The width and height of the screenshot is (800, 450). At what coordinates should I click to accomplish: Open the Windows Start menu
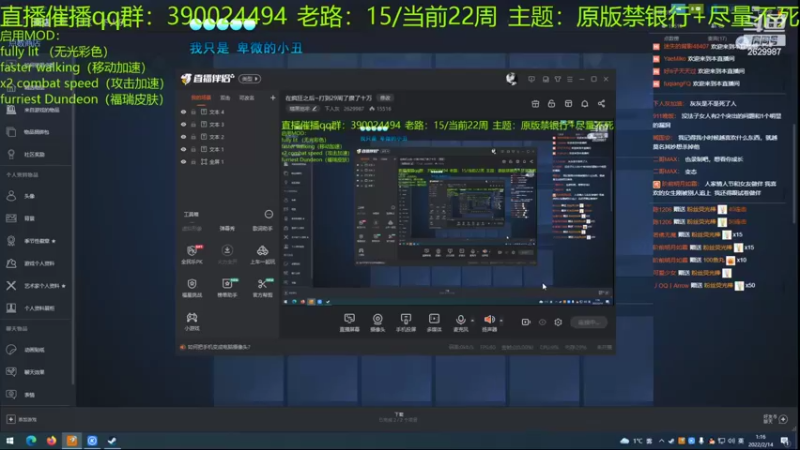10,441
